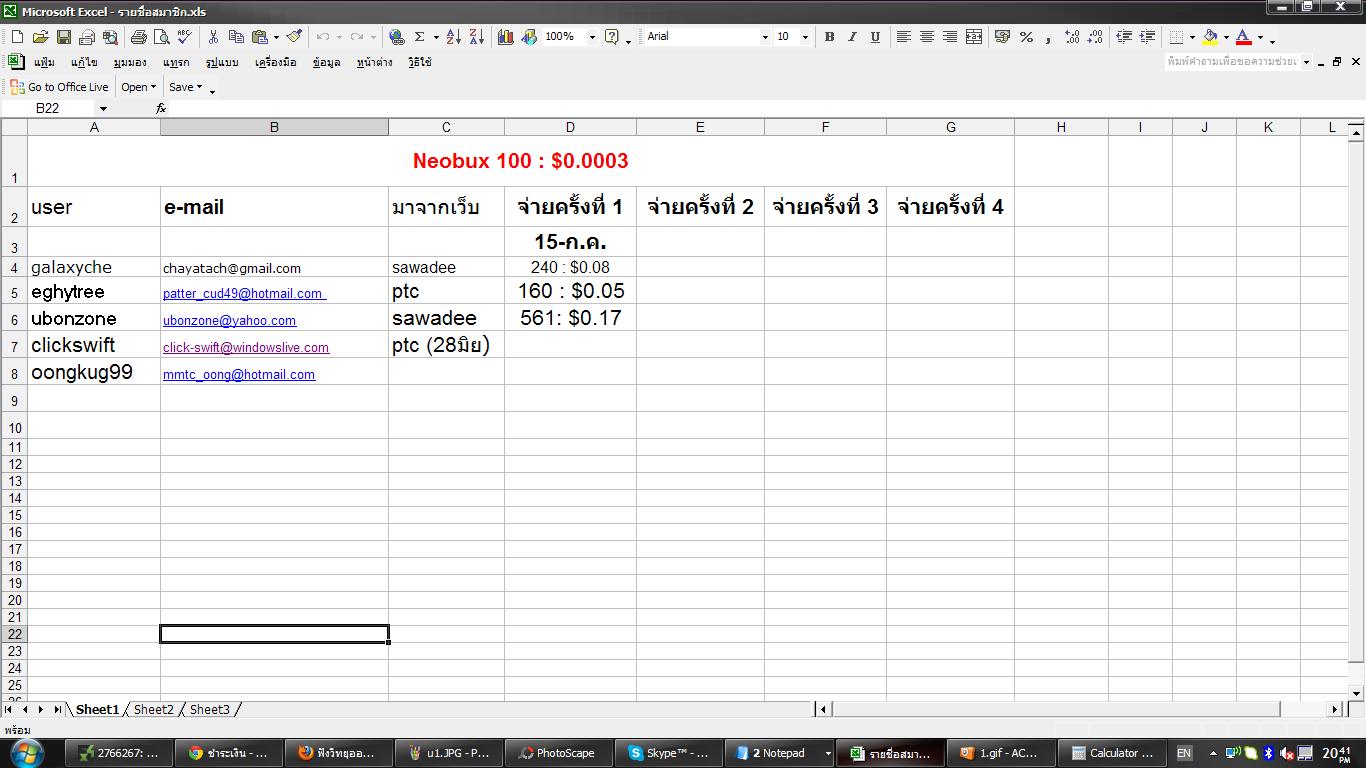Screen dimensions: 1366x768
Task: Merge and center the cells
Action: tap(973, 37)
